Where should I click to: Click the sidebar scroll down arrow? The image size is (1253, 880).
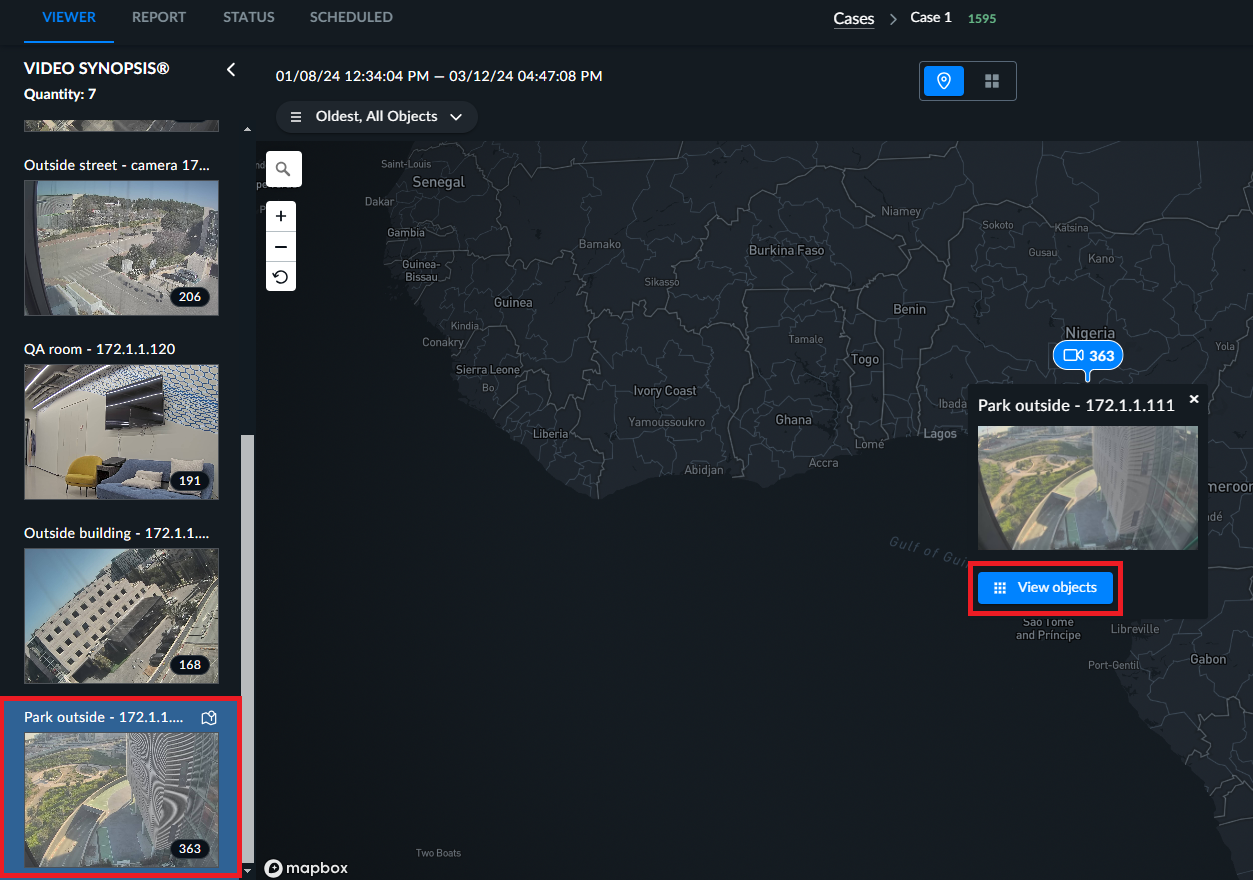click(x=248, y=872)
